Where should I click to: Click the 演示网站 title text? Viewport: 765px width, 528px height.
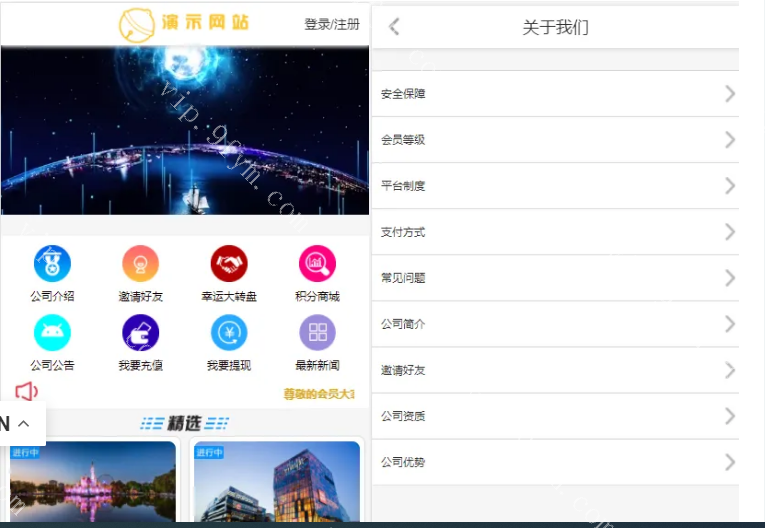coord(205,22)
